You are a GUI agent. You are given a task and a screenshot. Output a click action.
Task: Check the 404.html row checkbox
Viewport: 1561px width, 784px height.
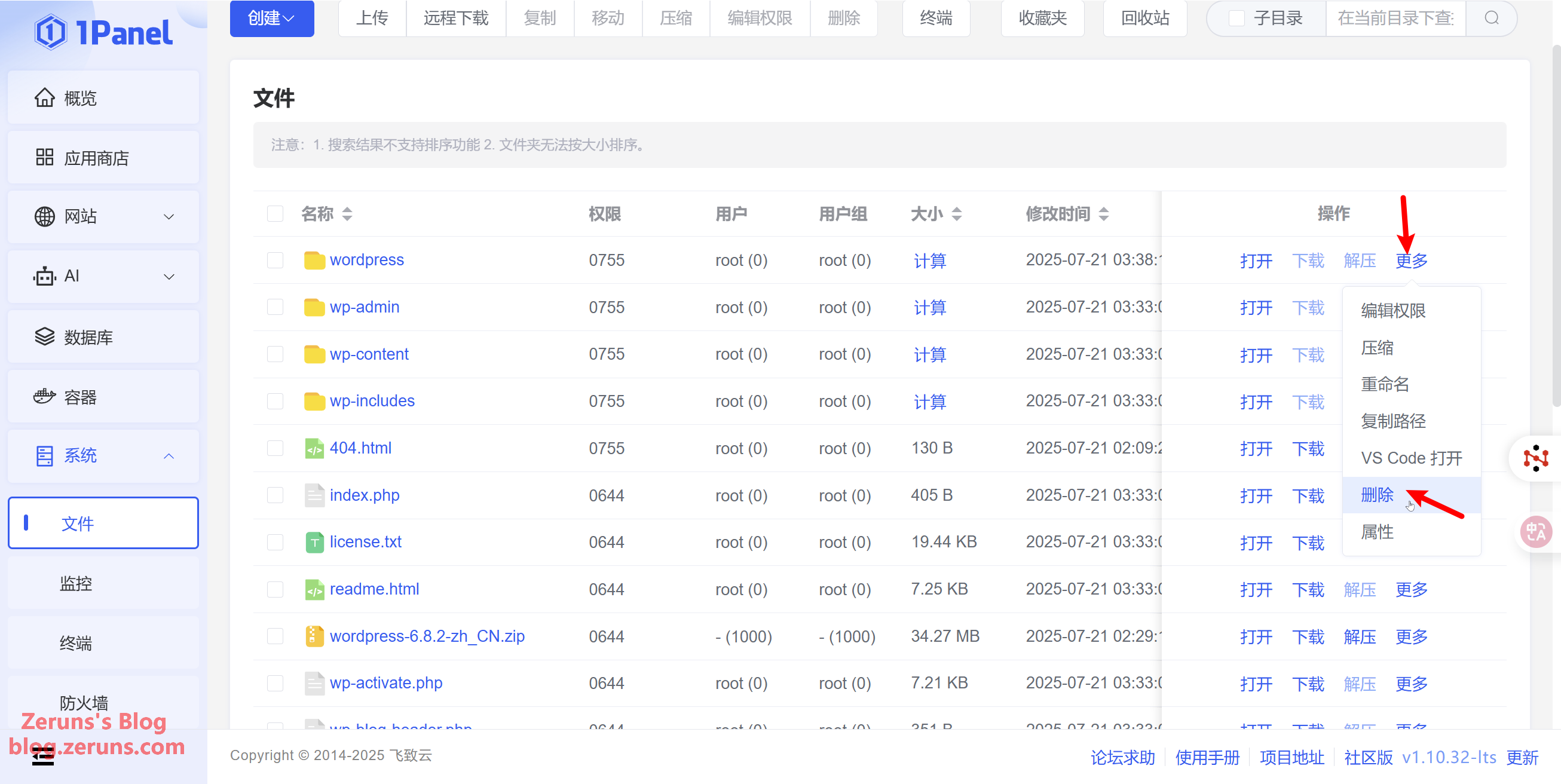coord(275,448)
